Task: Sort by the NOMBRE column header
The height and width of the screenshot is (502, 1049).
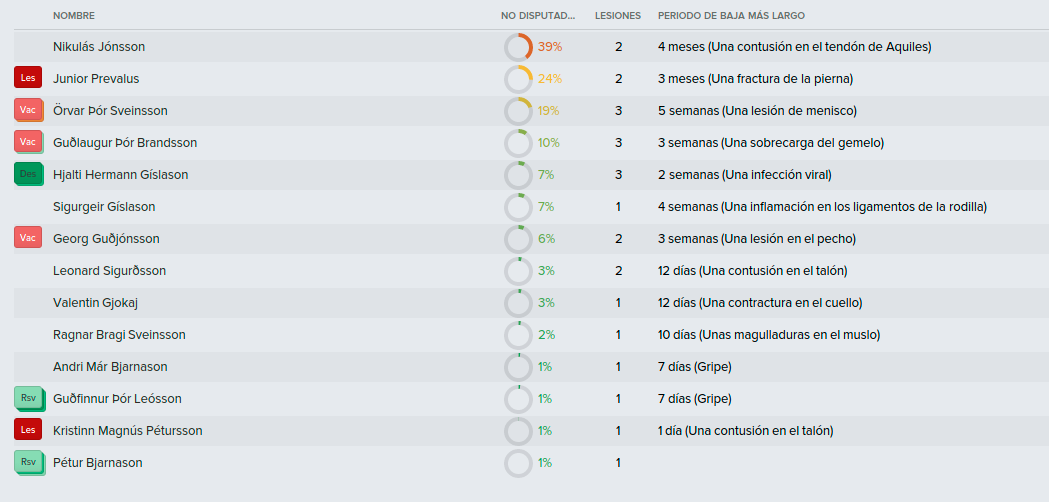Action: (74, 15)
